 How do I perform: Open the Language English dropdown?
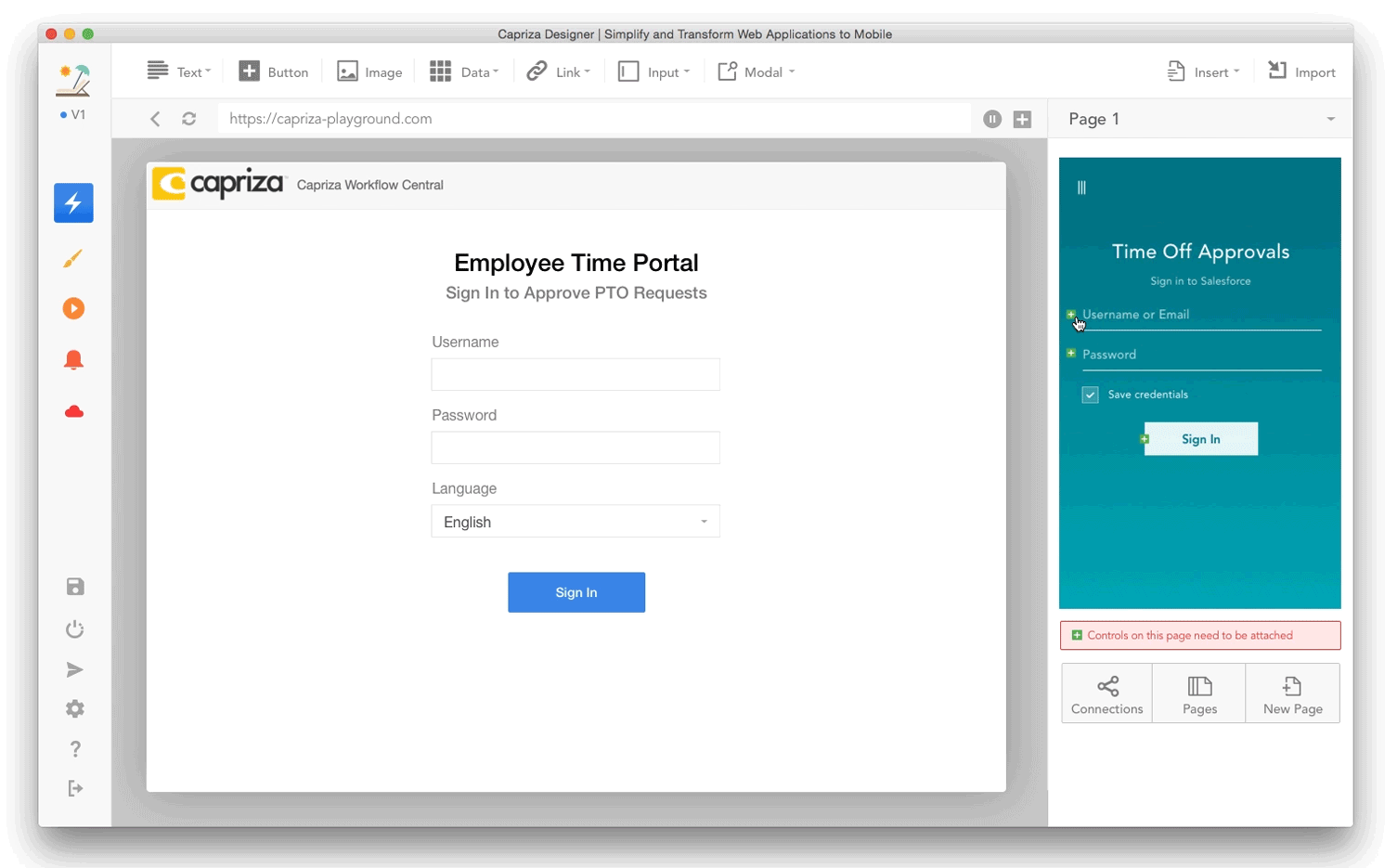pyautogui.click(x=576, y=522)
